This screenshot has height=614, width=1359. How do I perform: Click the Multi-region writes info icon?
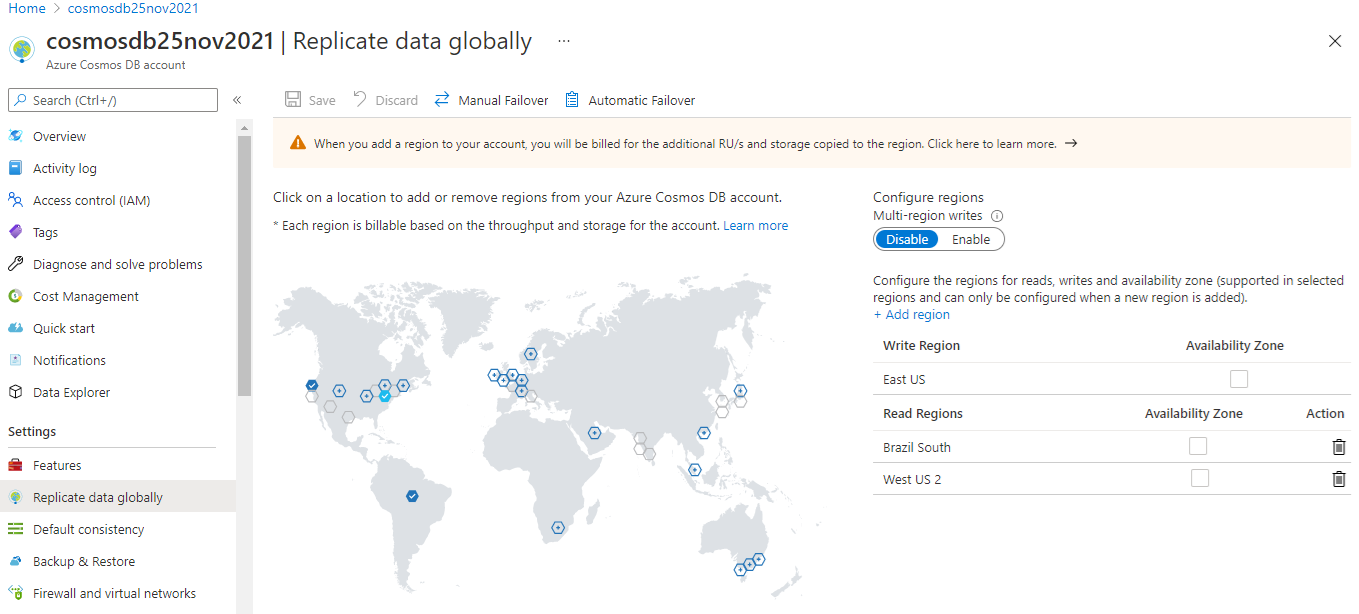(x=997, y=216)
